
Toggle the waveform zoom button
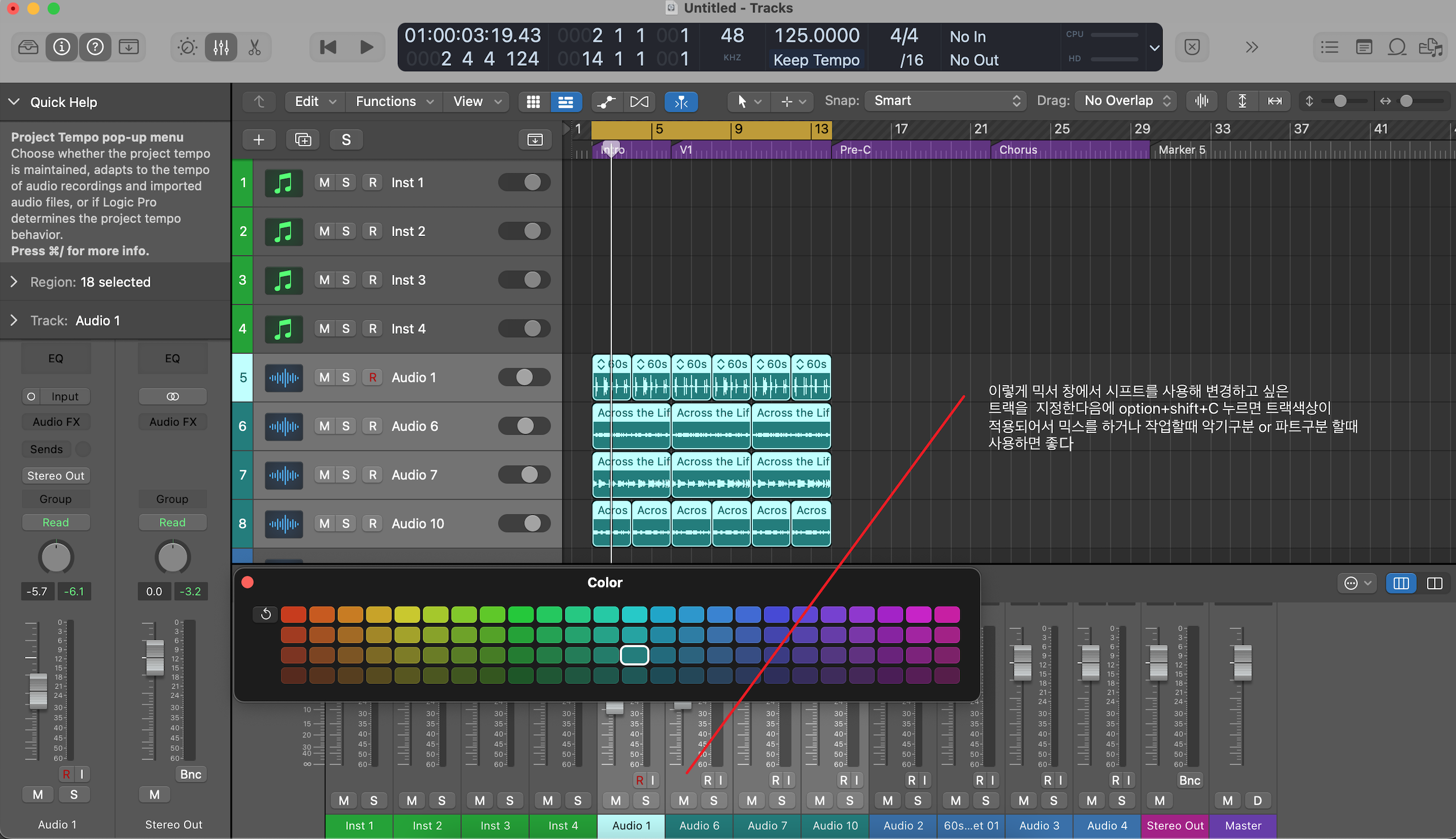(1201, 101)
